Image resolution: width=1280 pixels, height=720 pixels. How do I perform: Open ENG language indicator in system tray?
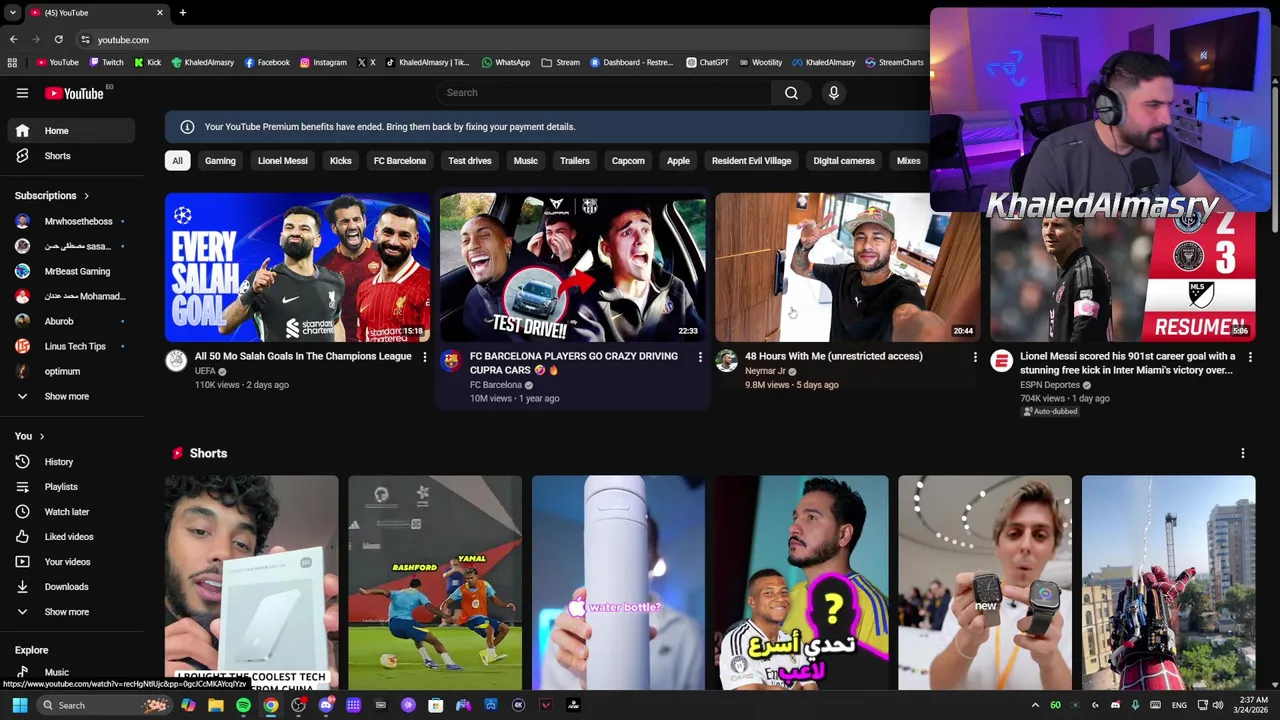click(x=1179, y=705)
